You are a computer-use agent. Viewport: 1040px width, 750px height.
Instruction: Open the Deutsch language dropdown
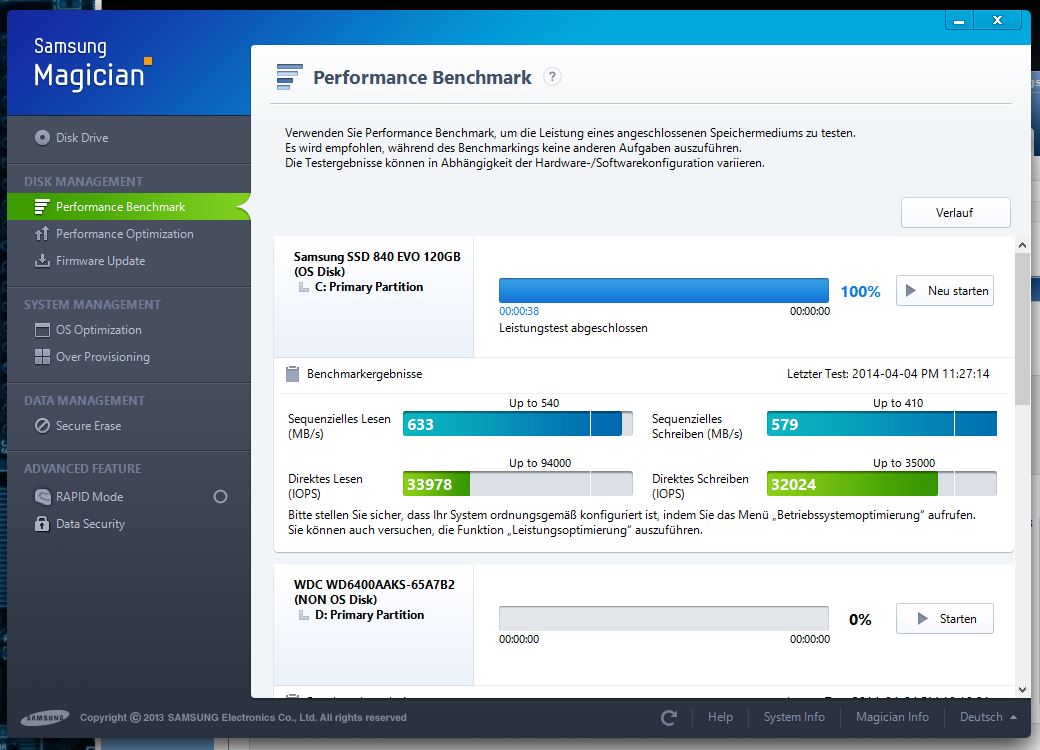click(x=988, y=717)
